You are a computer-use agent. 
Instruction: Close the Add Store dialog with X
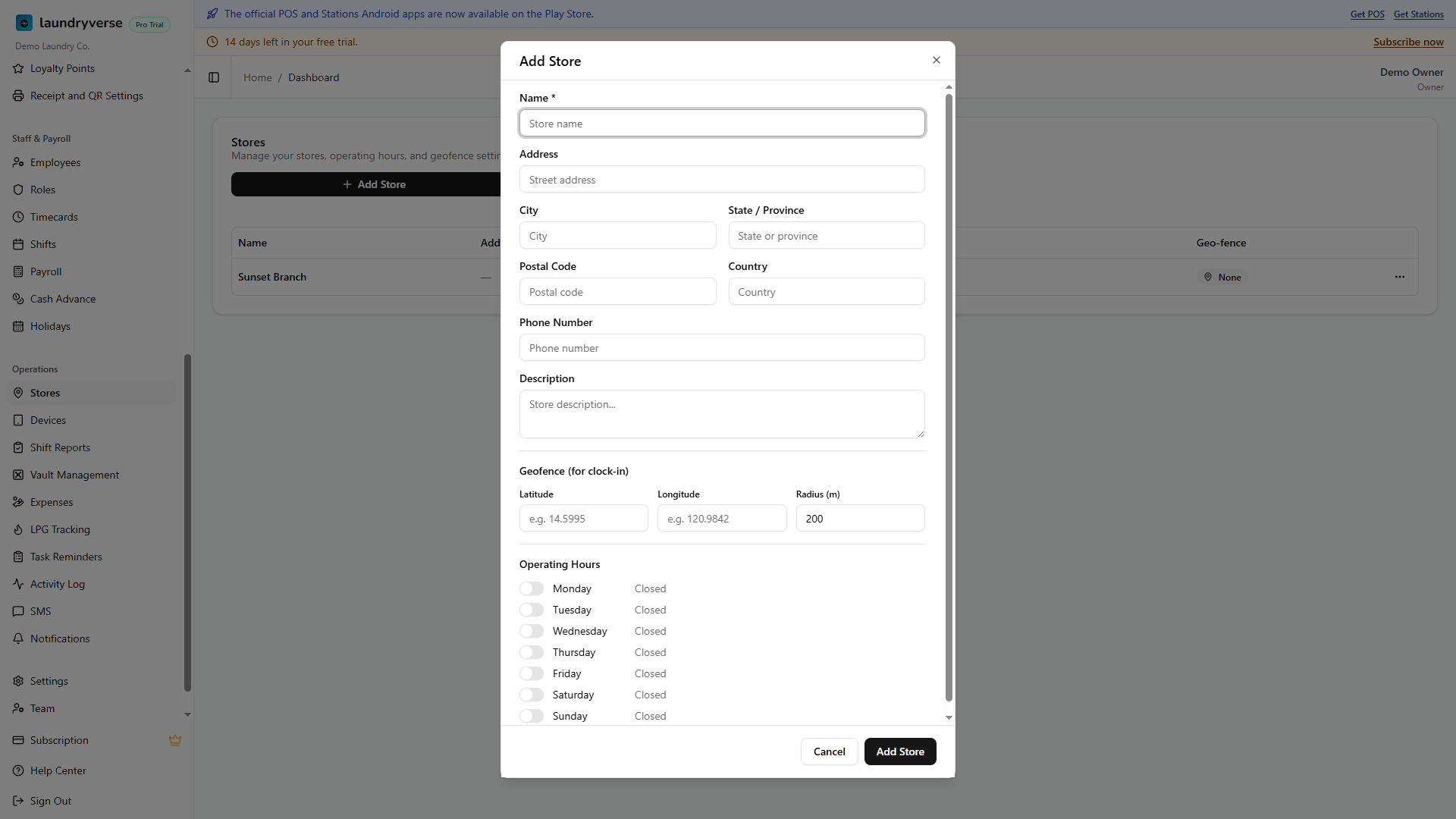937,60
